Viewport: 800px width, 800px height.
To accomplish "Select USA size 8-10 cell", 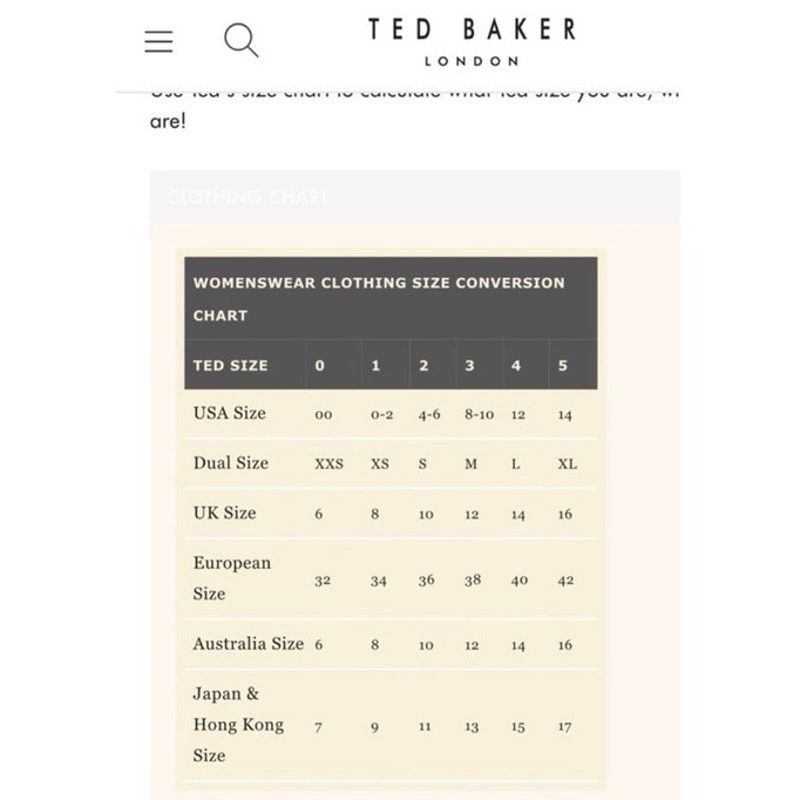I will [x=479, y=414].
